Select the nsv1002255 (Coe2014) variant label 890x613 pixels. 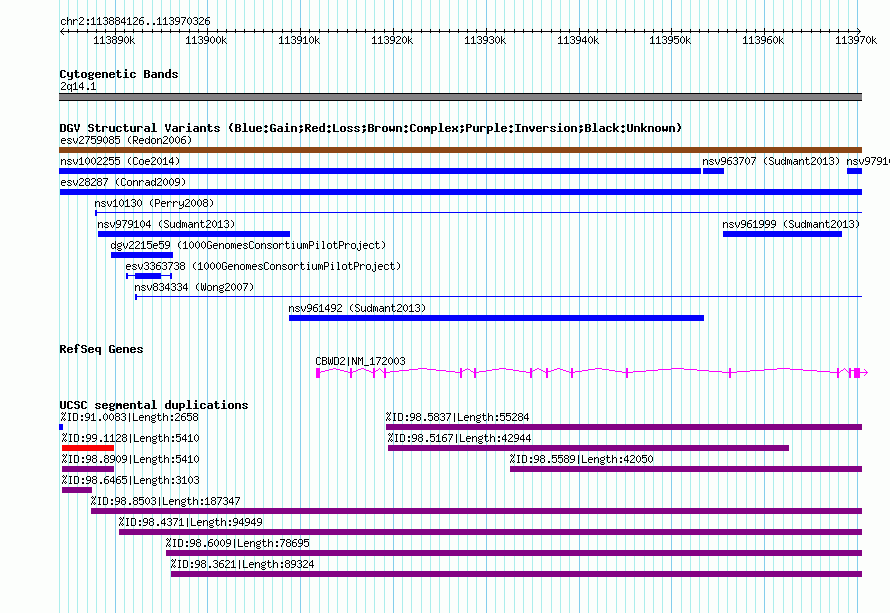point(120,161)
